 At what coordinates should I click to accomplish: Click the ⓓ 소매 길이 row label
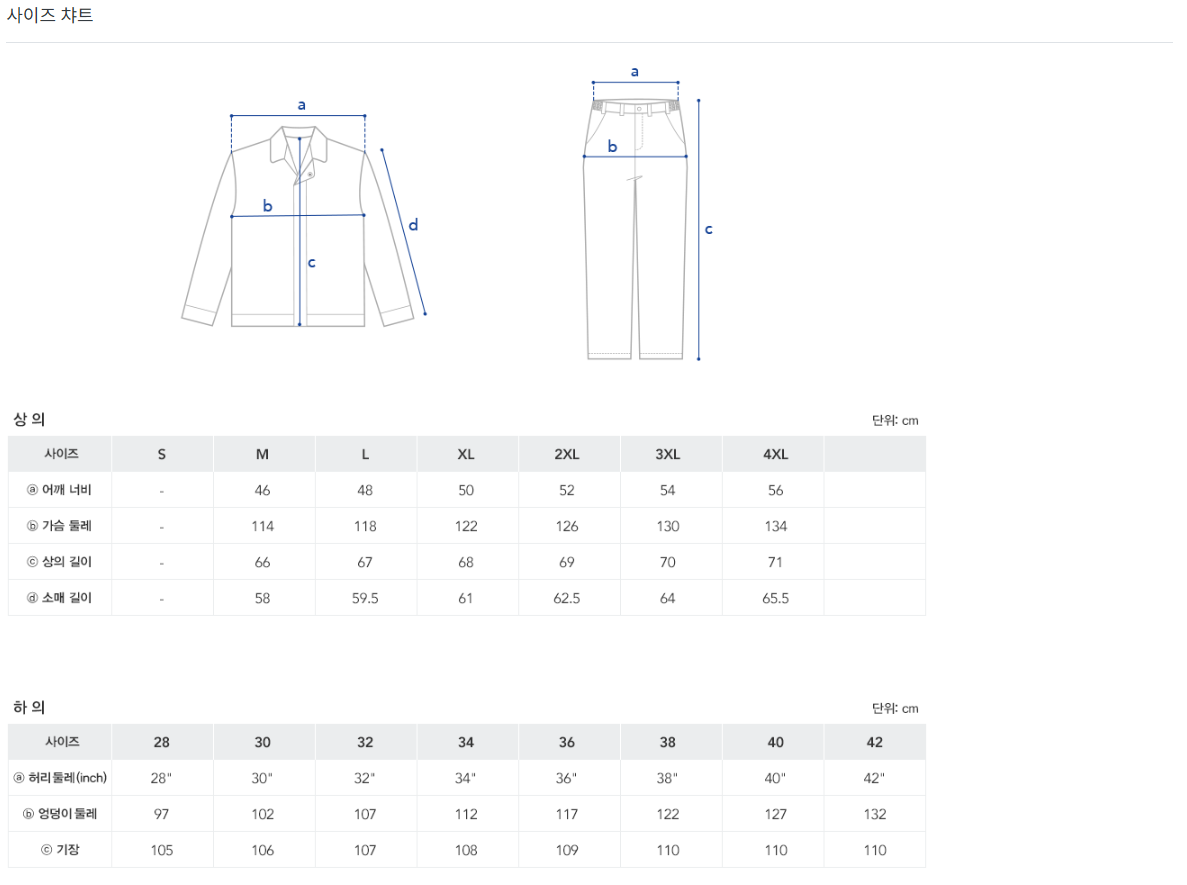point(60,598)
